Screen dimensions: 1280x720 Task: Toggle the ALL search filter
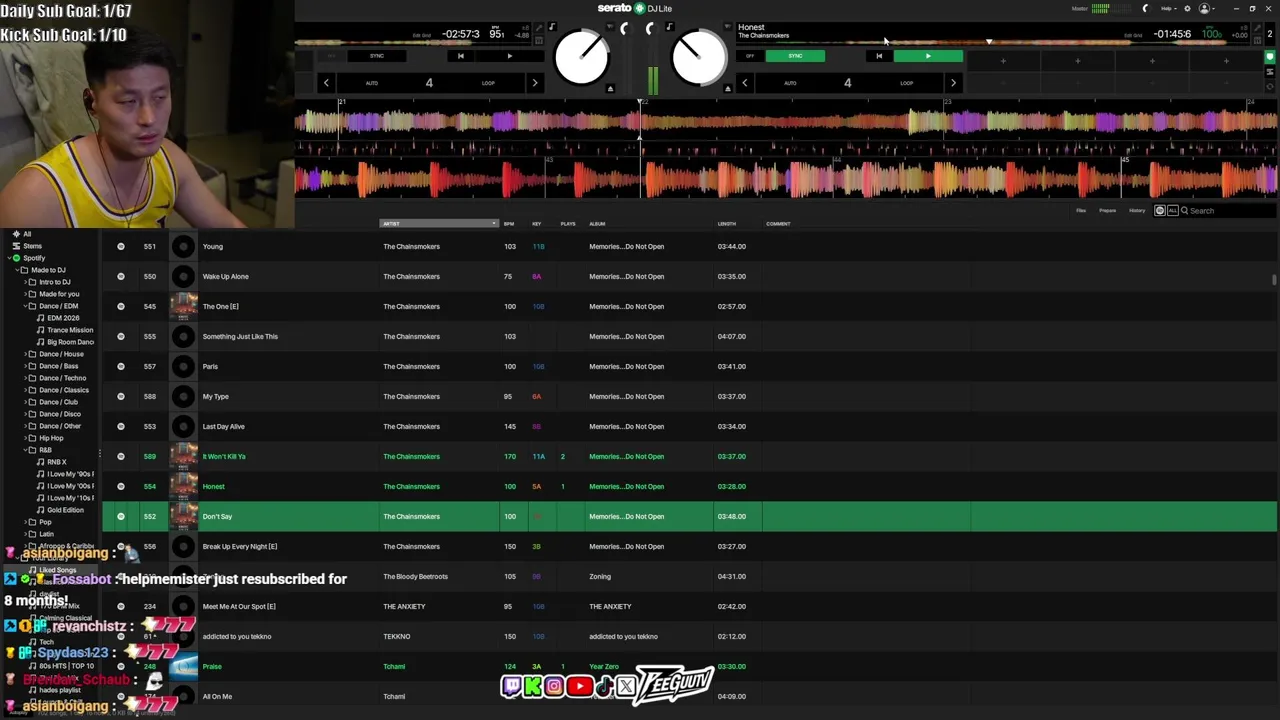(1172, 211)
